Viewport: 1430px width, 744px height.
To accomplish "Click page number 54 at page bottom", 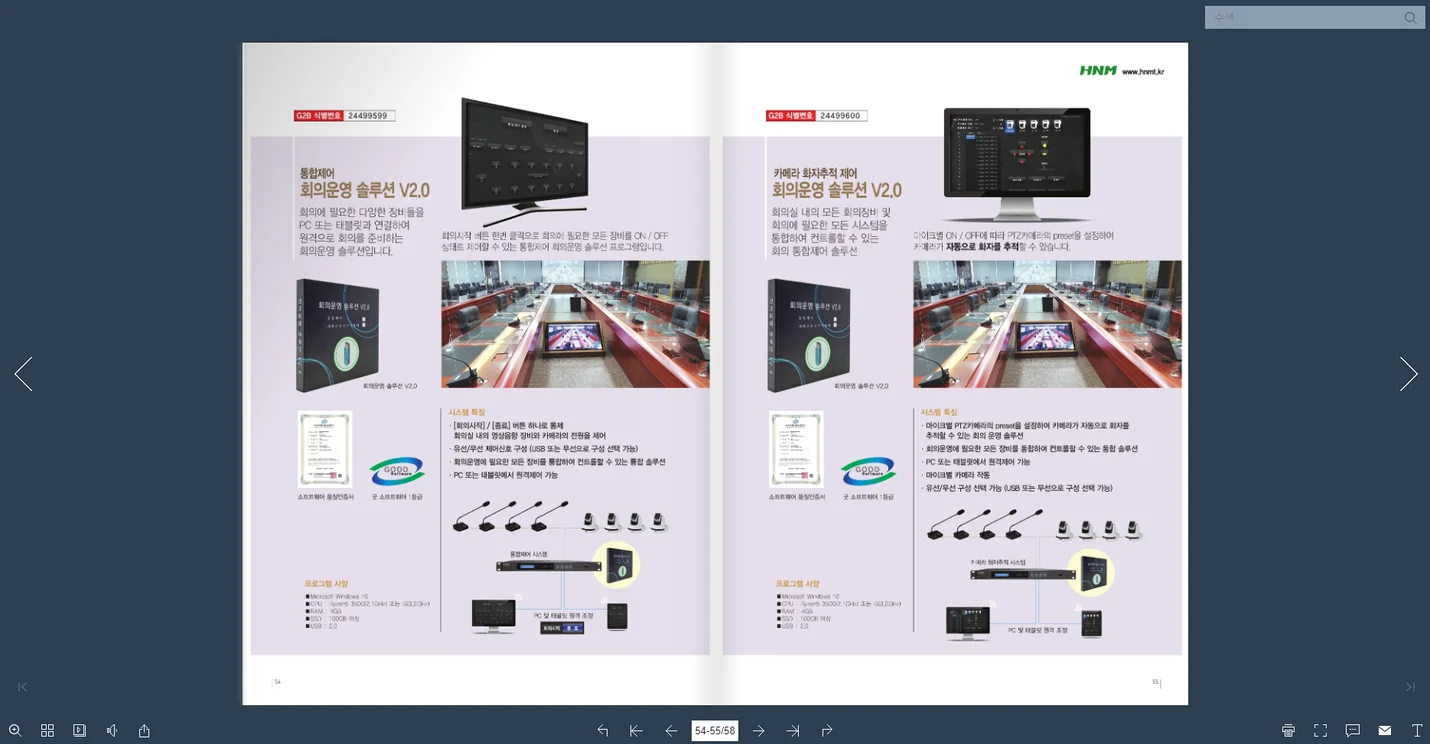I will 277,682.
